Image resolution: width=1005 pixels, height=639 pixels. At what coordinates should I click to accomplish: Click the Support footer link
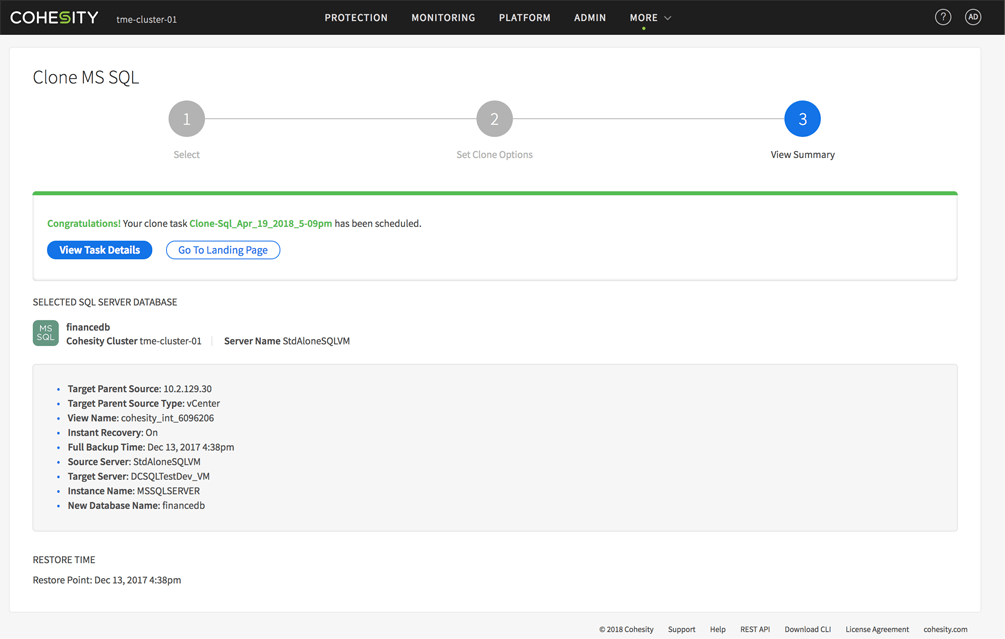coord(681,629)
